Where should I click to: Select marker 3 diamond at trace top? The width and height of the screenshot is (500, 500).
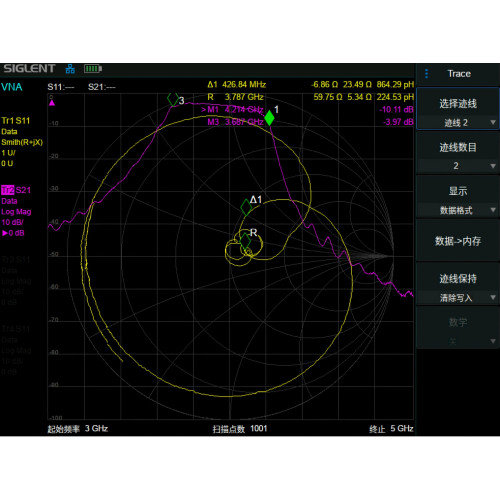click(x=173, y=99)
